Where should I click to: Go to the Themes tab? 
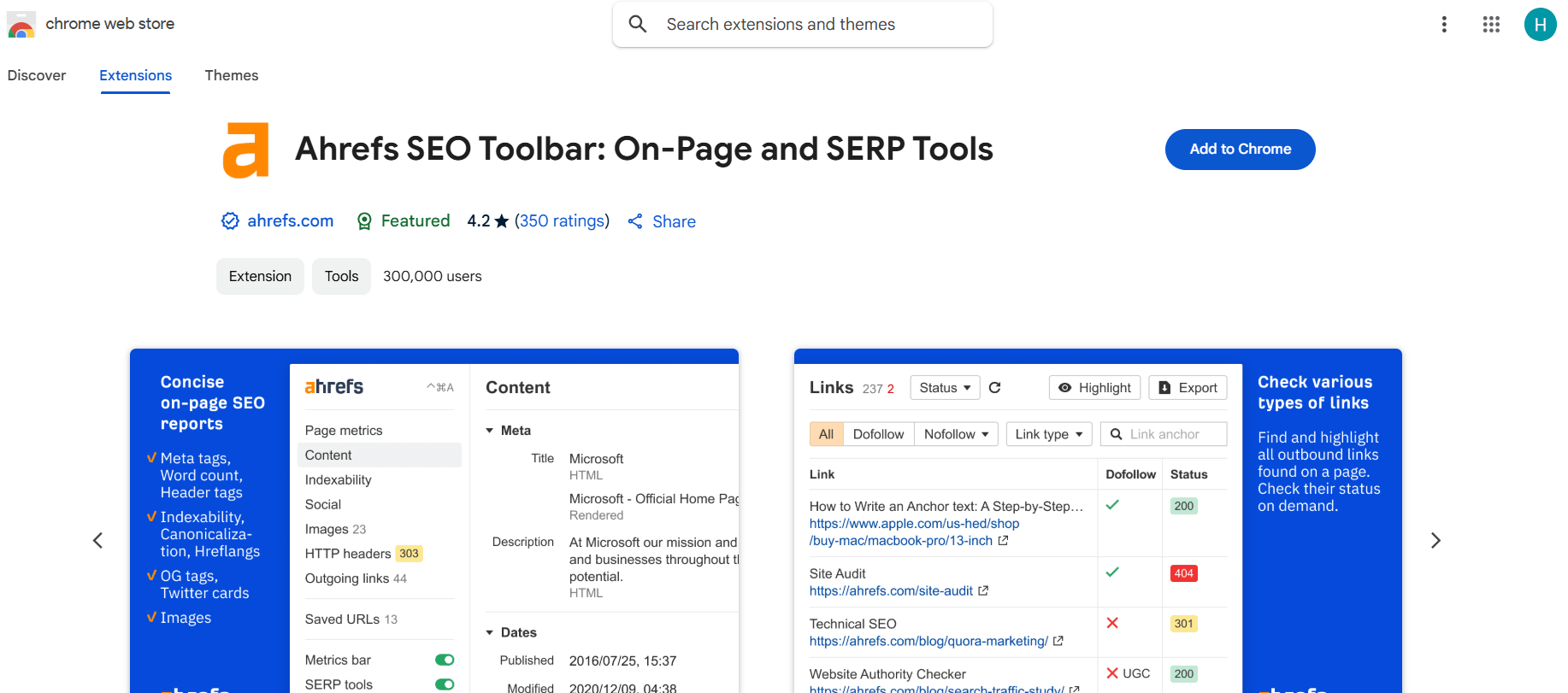232,75
